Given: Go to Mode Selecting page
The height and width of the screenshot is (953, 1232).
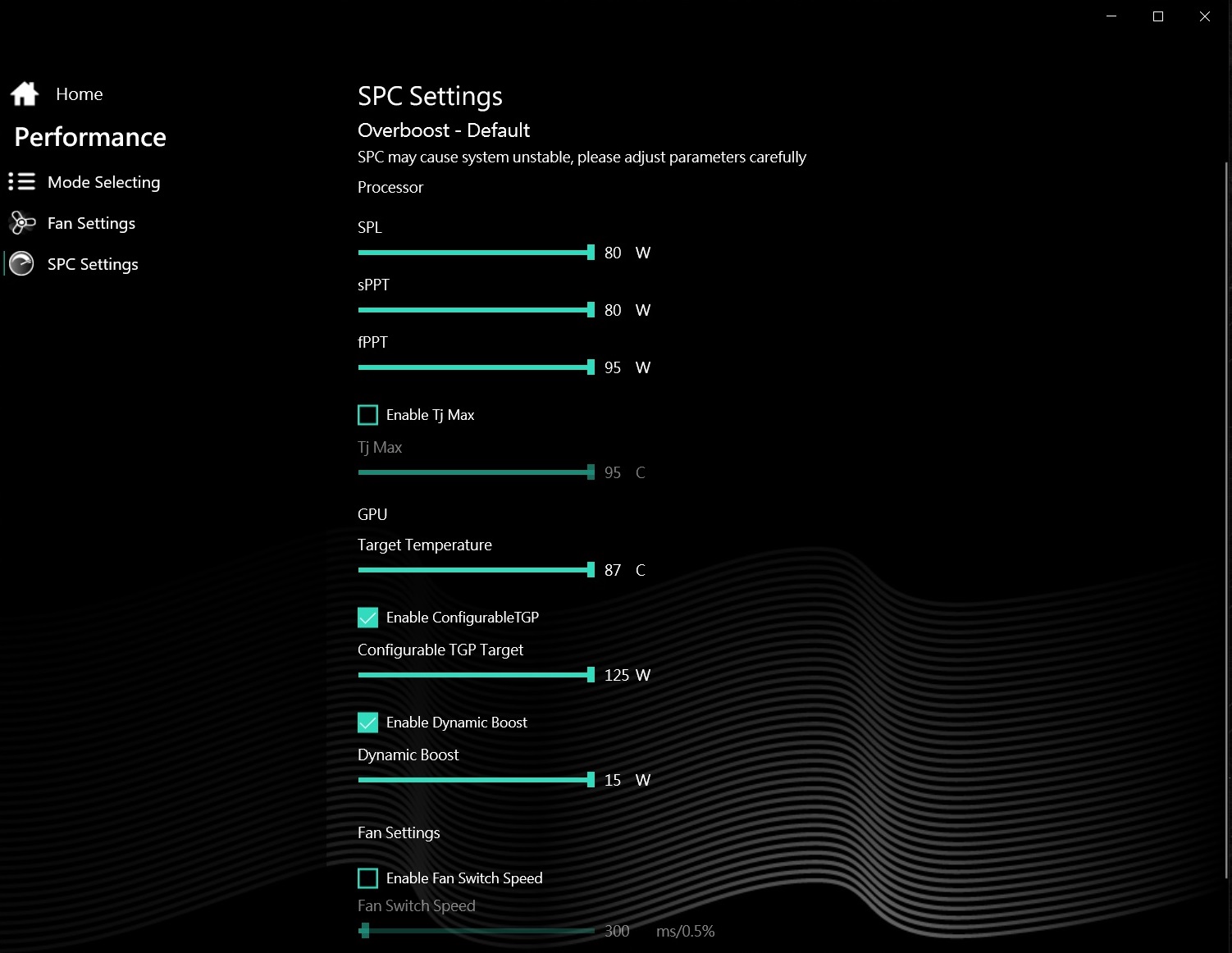Looking at the screenshot, I should click(x=104, y=182).
